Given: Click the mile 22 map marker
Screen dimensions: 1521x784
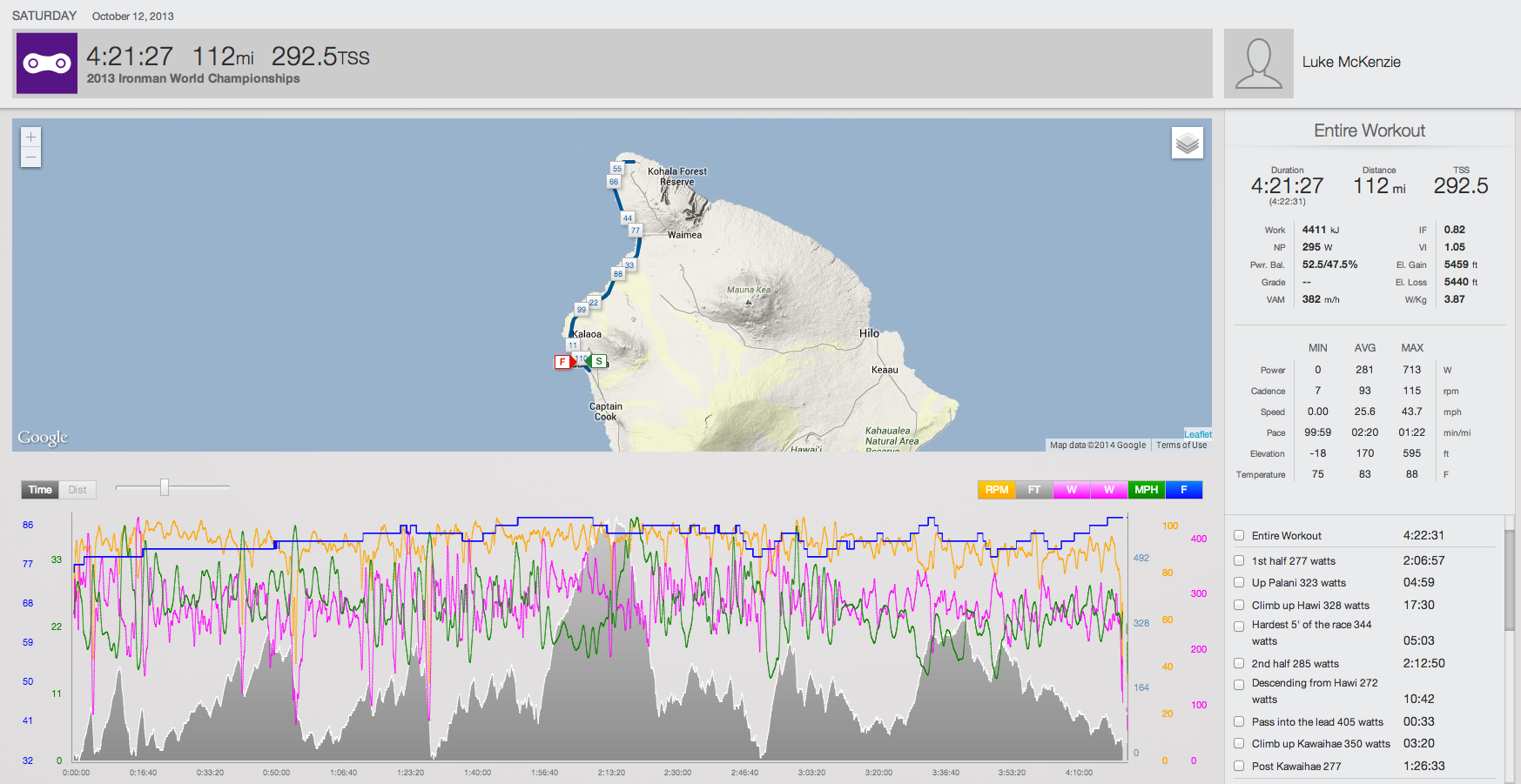Looking at the screenshot, I should (594, 303).
